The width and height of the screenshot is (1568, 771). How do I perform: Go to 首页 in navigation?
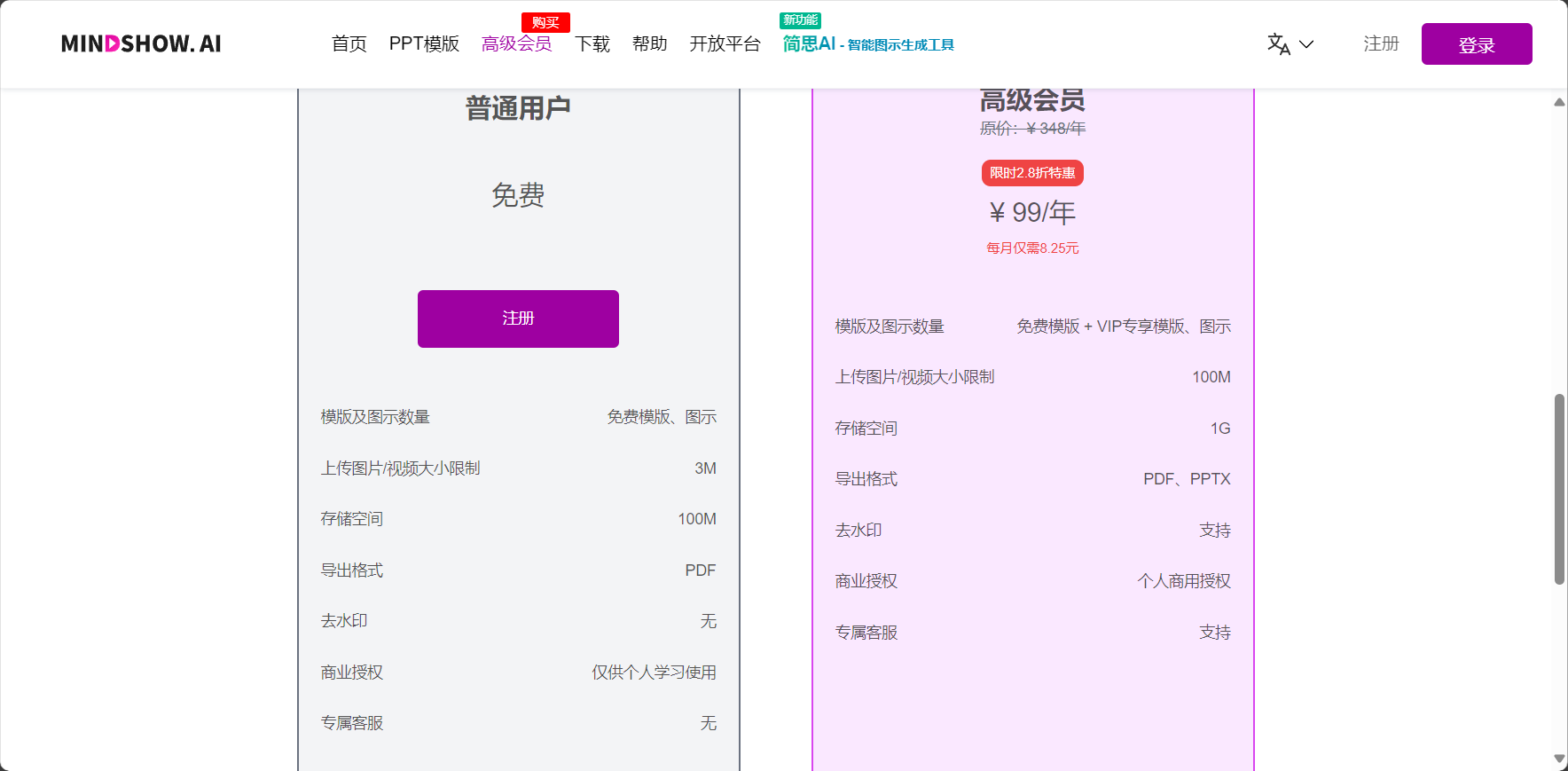tap(349, 43)
